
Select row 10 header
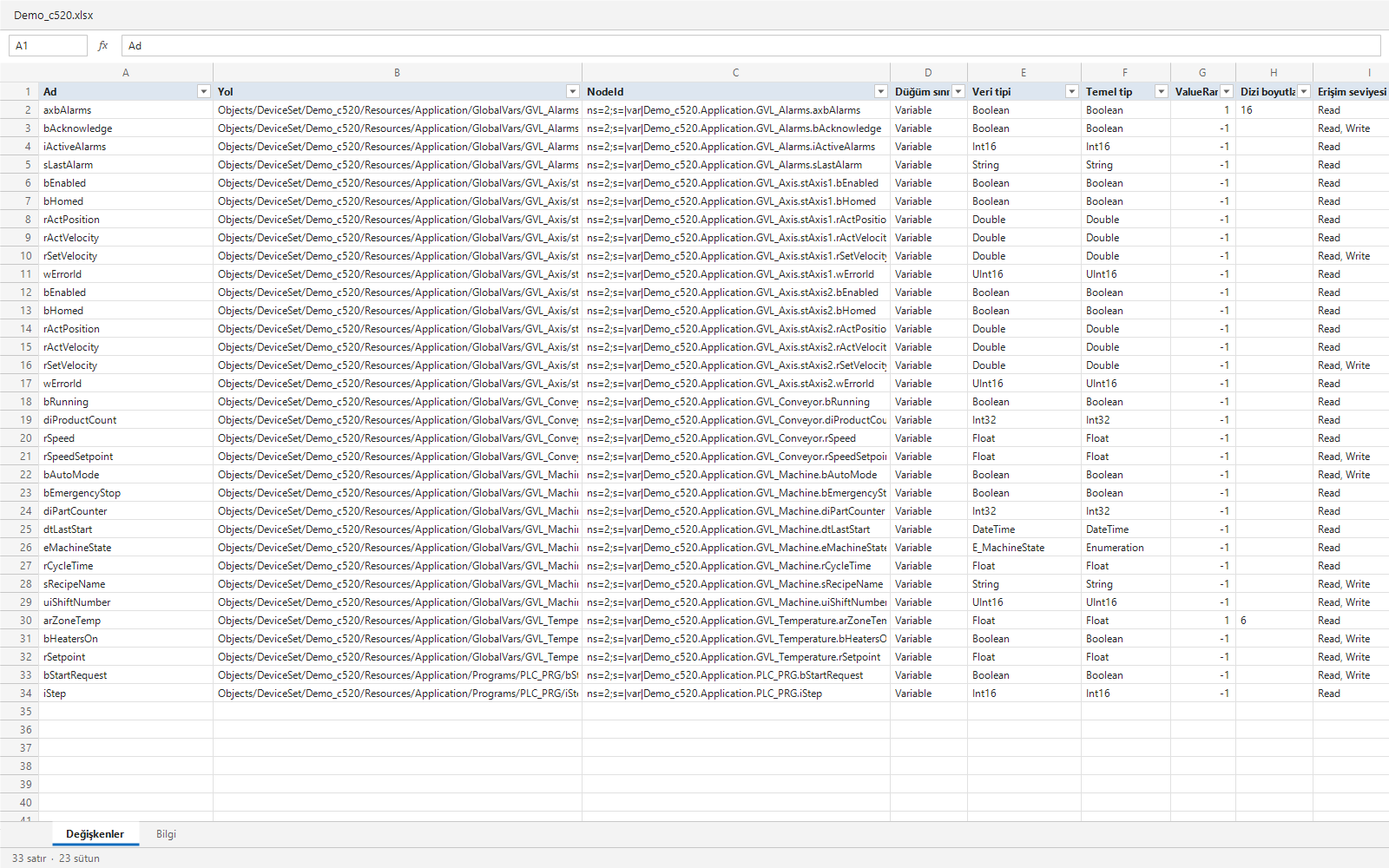click(19, 256)
